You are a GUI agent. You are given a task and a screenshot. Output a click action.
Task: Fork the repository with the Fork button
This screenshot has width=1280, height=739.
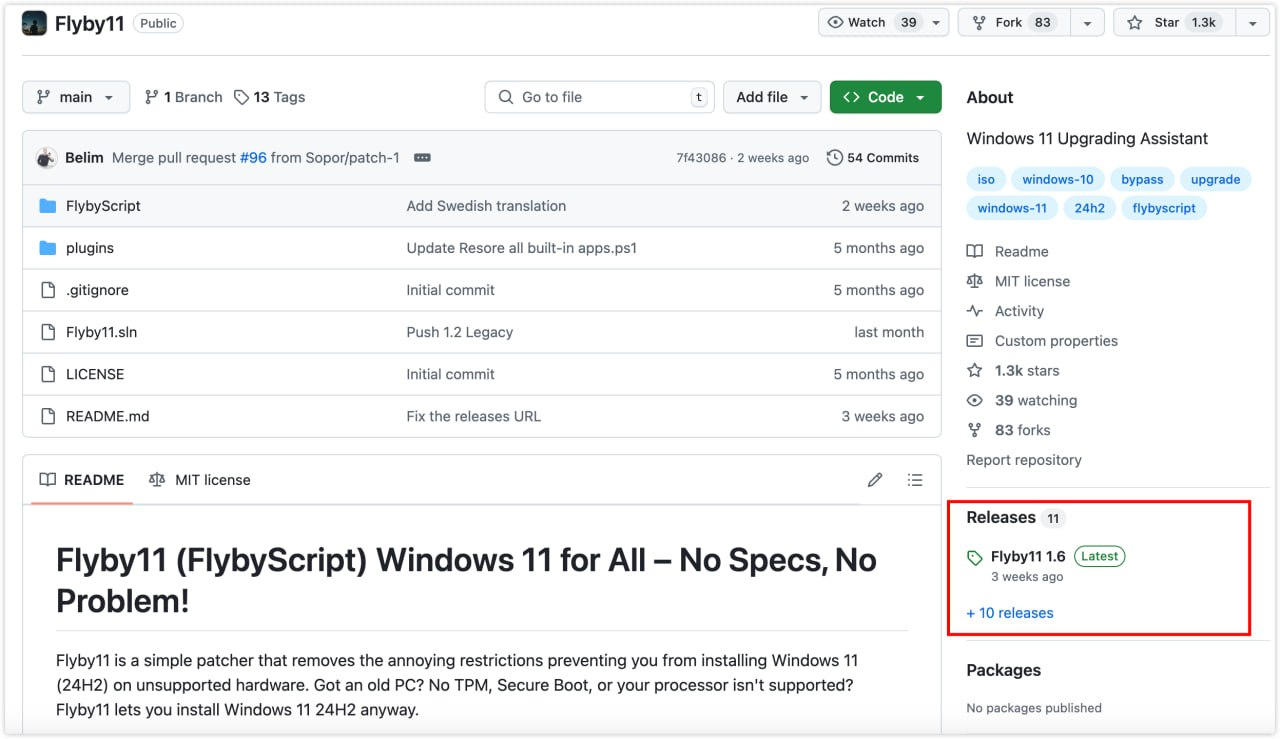click(x=1014, y=23)
